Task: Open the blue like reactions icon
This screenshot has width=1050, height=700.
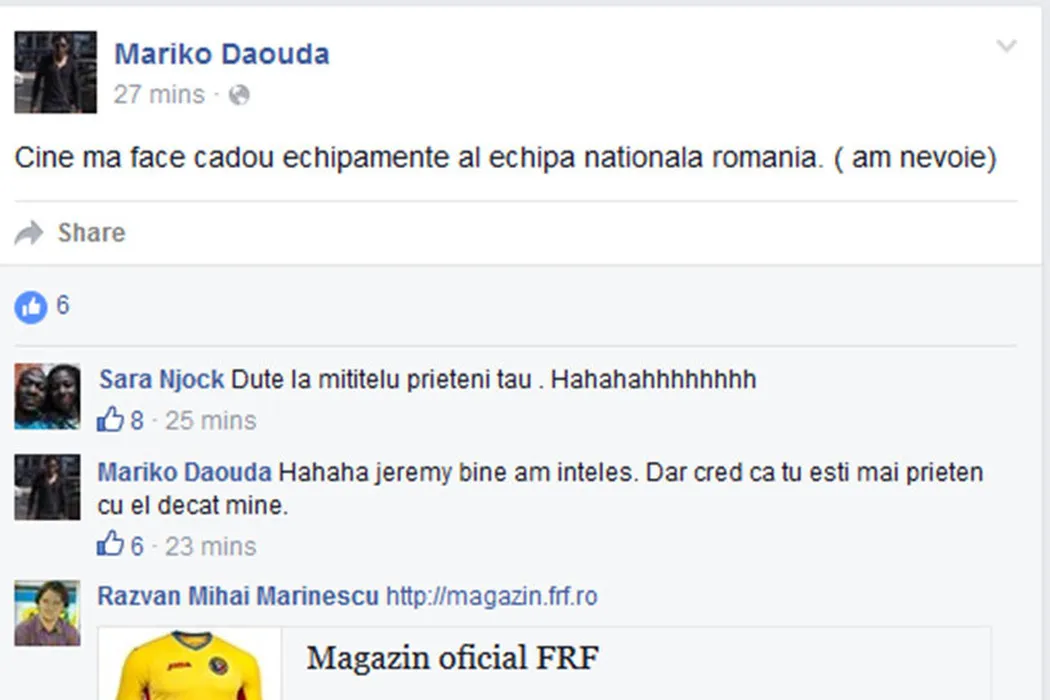Action: [31, 307]
